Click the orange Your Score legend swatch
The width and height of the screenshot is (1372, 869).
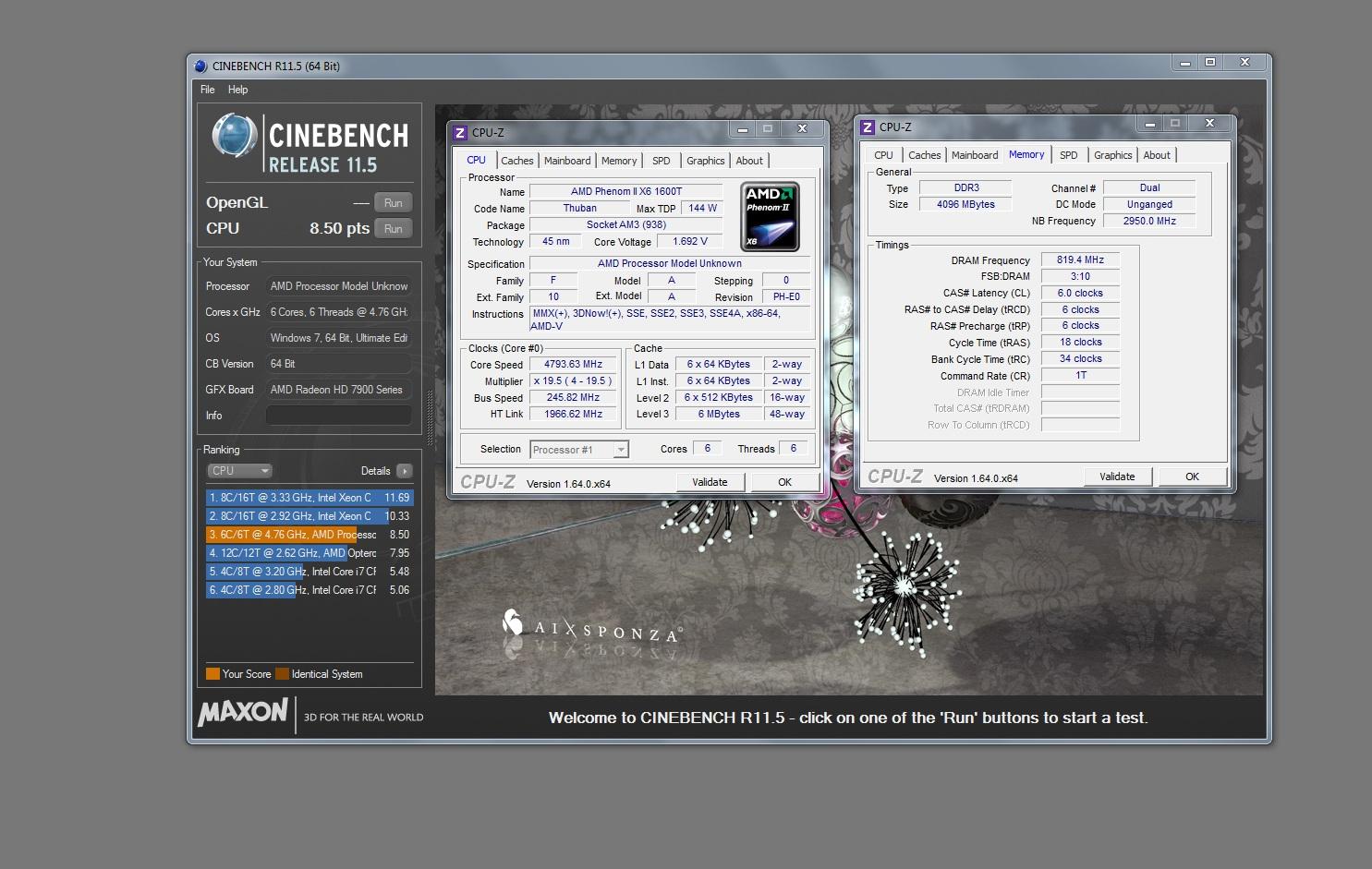(x=212, y=674)
